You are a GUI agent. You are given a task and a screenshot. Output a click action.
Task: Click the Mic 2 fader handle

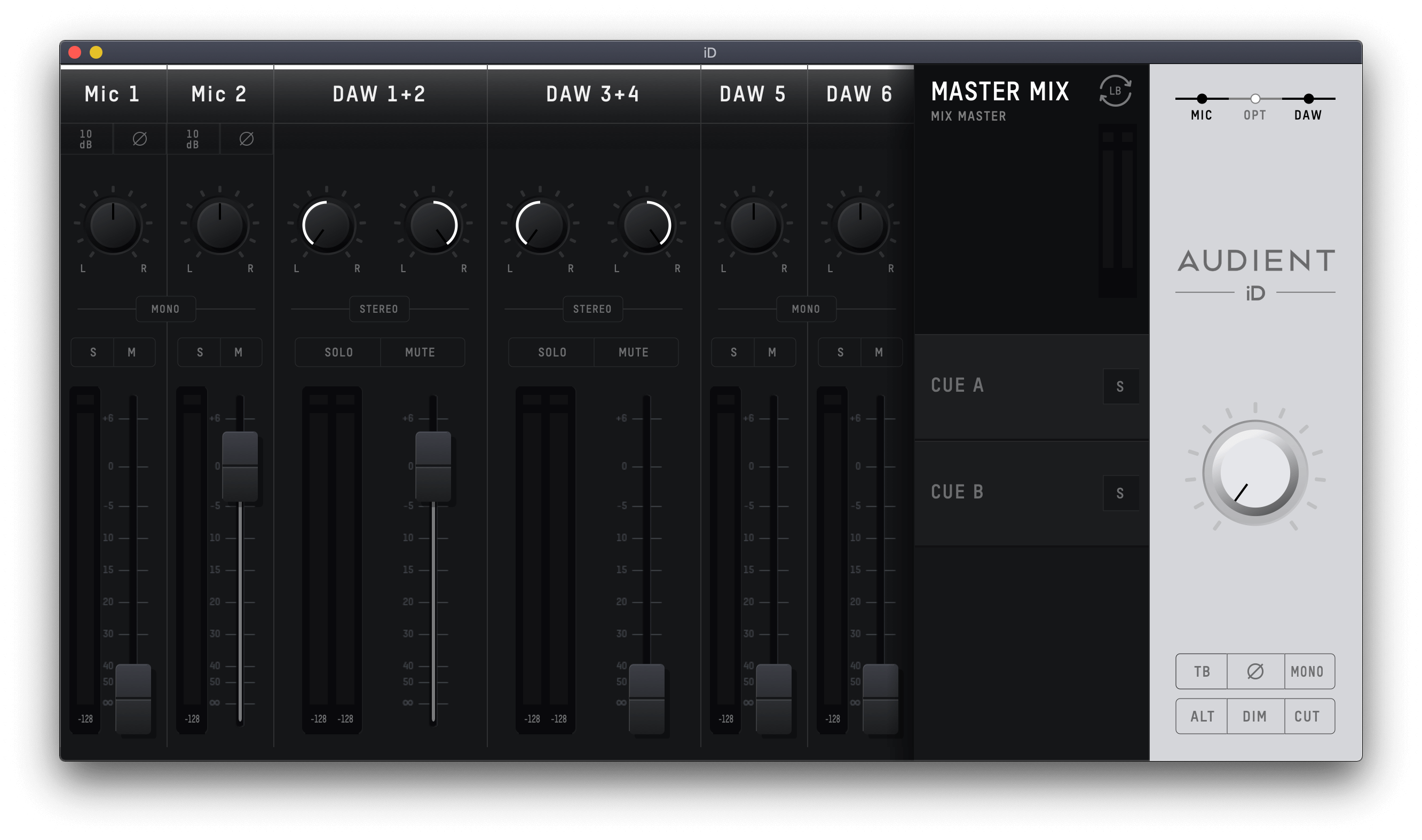coord(240,466)
